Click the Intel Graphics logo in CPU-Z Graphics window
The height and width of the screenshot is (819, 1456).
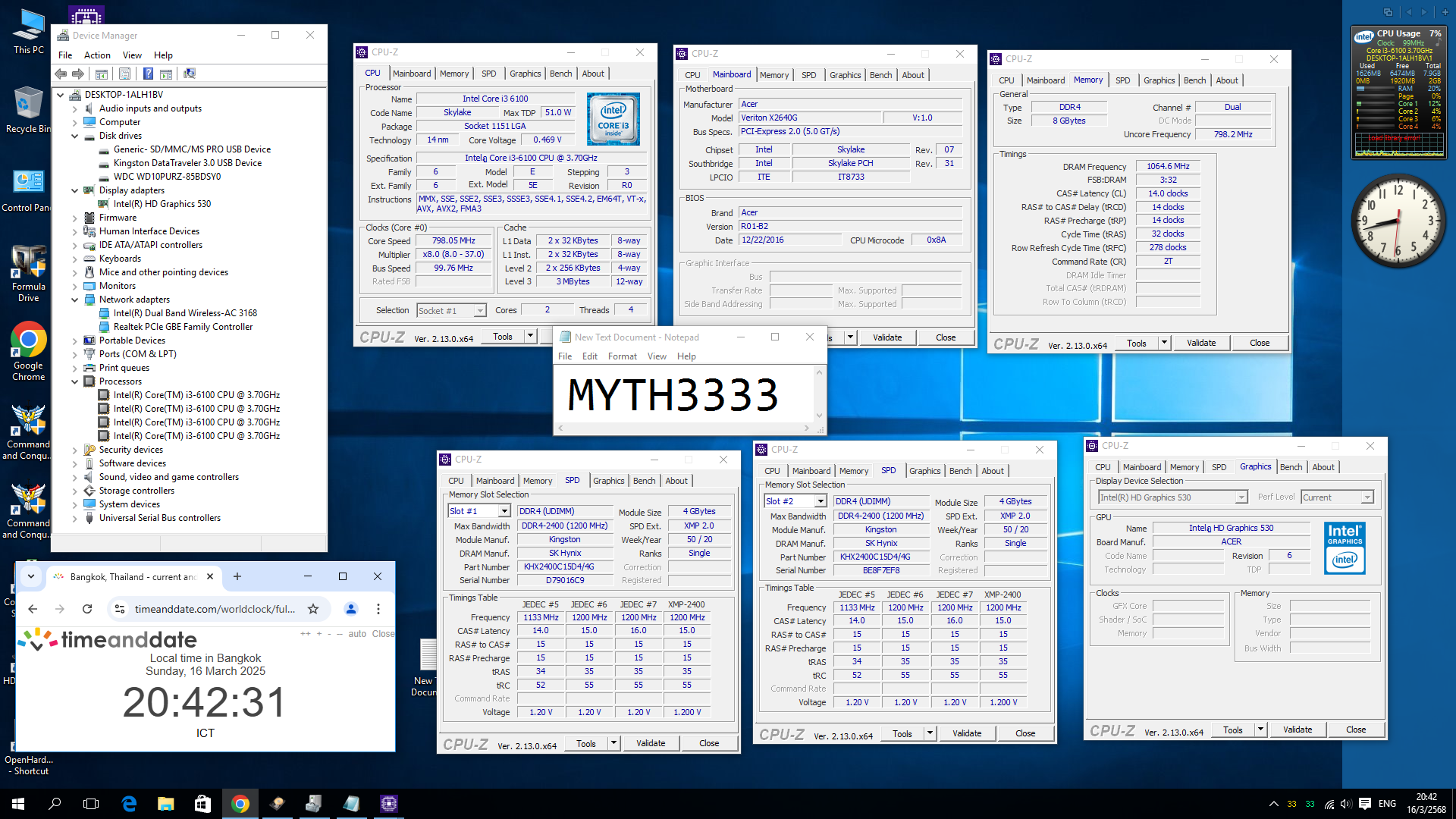coord(1345,548)
